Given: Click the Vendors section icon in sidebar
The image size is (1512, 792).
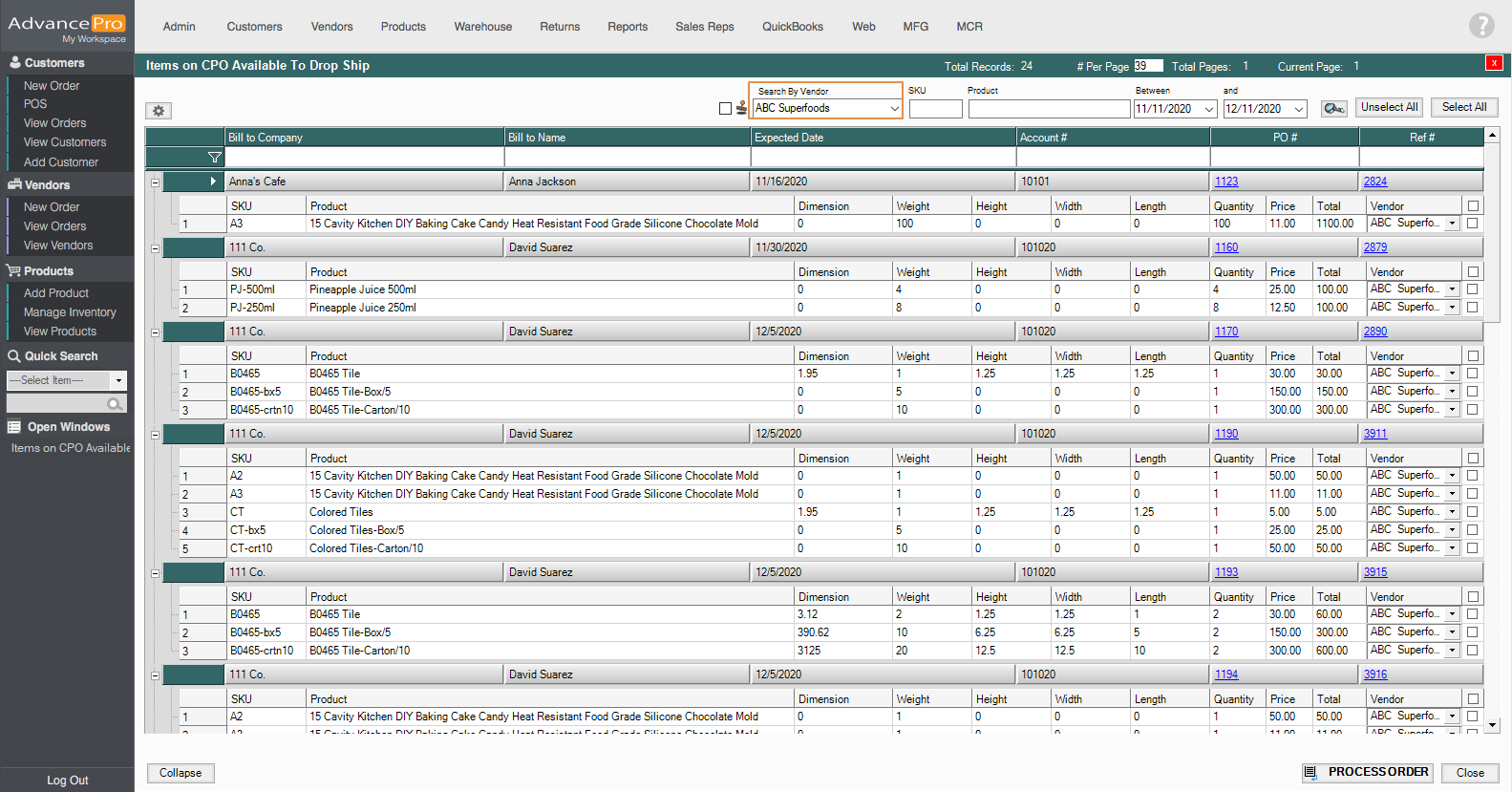Looking at the screenshot, I should click(14, 185).
